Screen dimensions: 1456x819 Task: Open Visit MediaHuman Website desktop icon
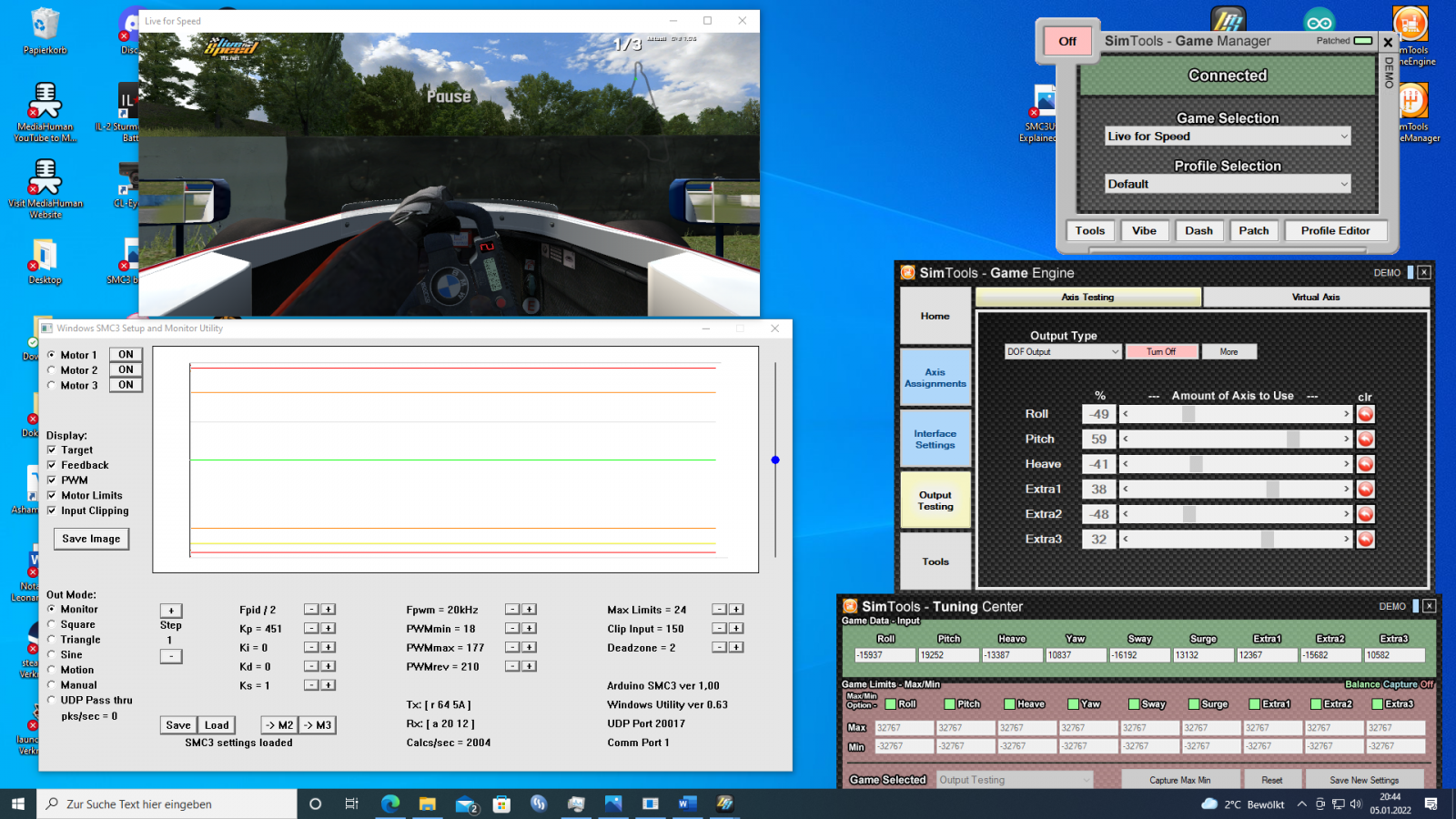pyautogui.click(x=45, y=188)
